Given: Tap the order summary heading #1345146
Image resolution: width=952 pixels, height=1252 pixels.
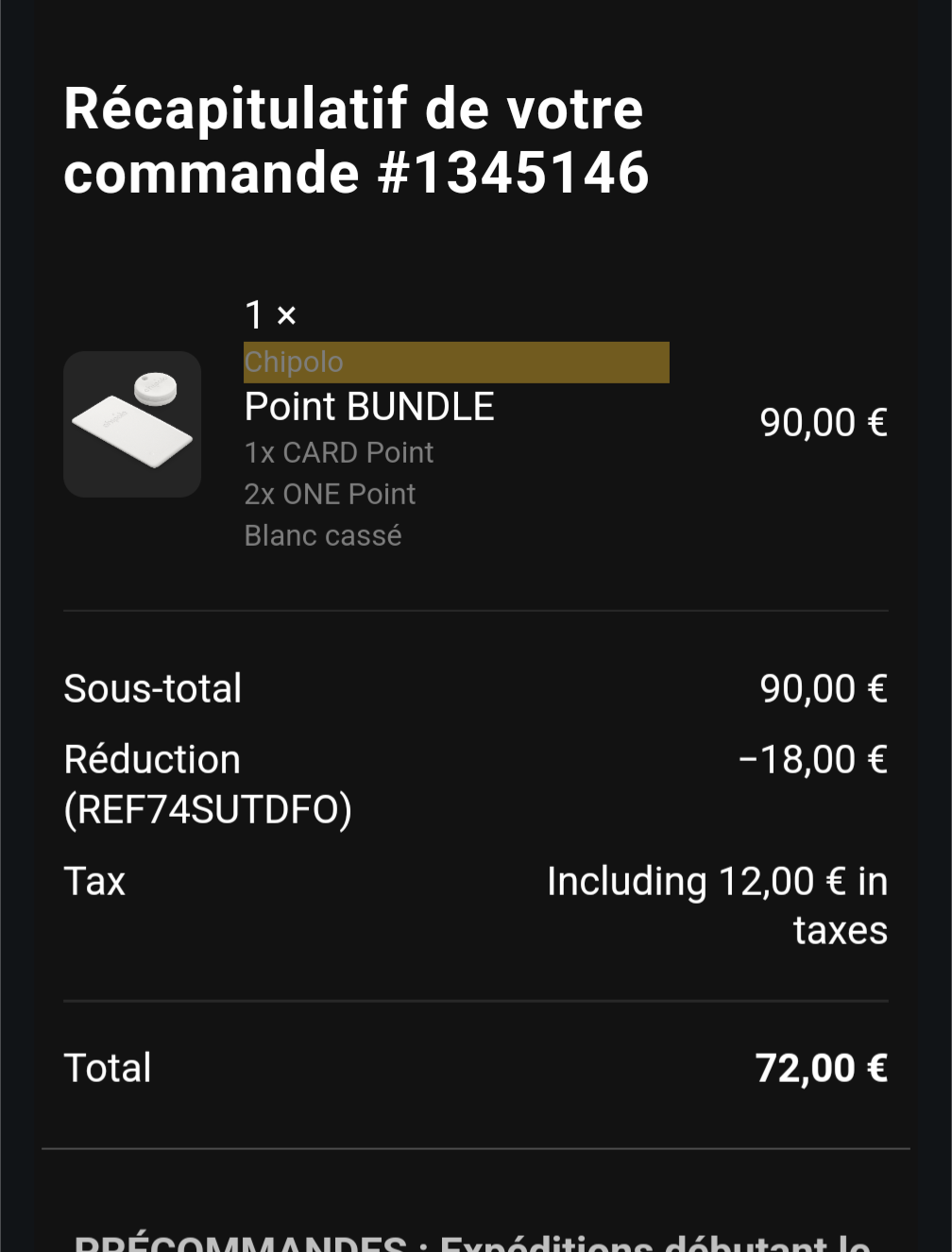Looking at the screenshot, I should click(x=356, y=141).
